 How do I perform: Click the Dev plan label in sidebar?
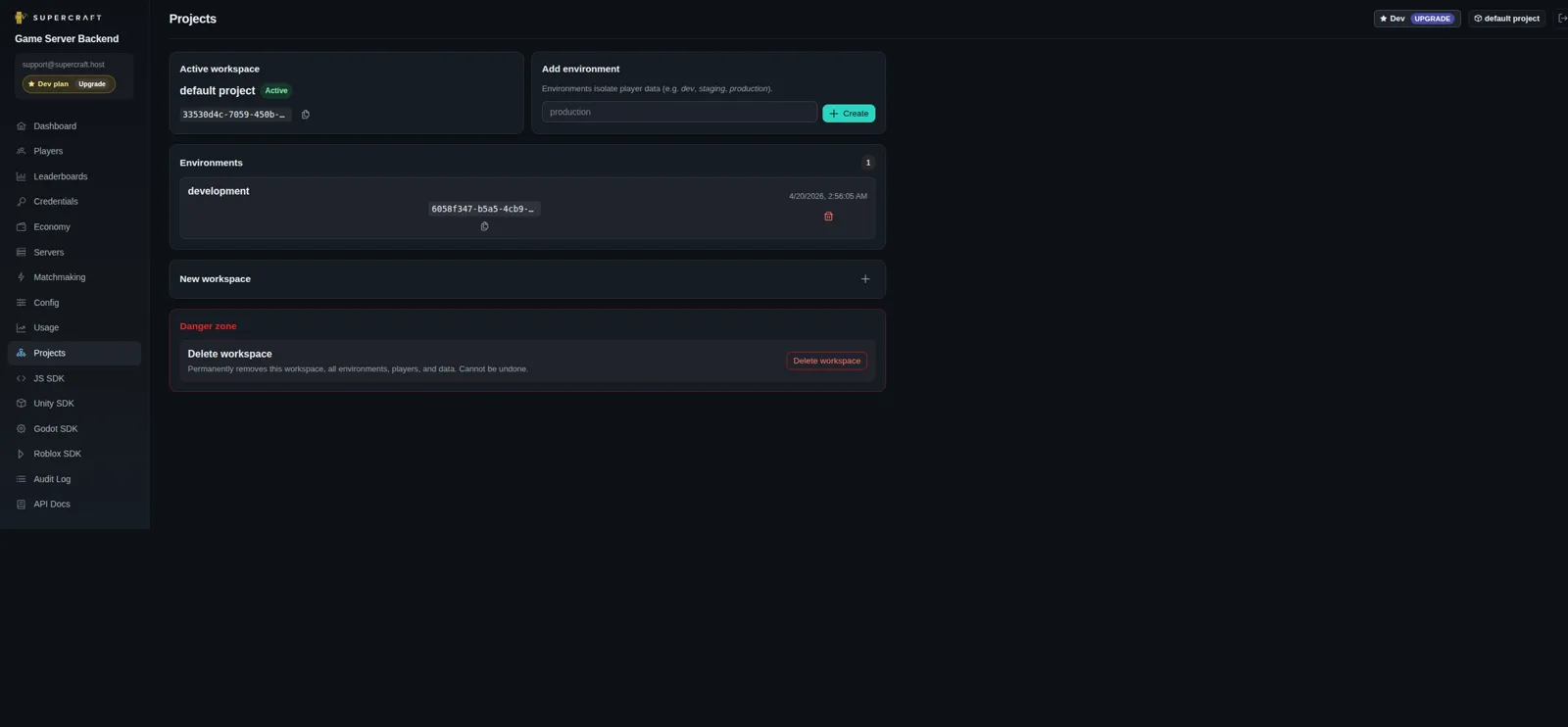(53, 84)
